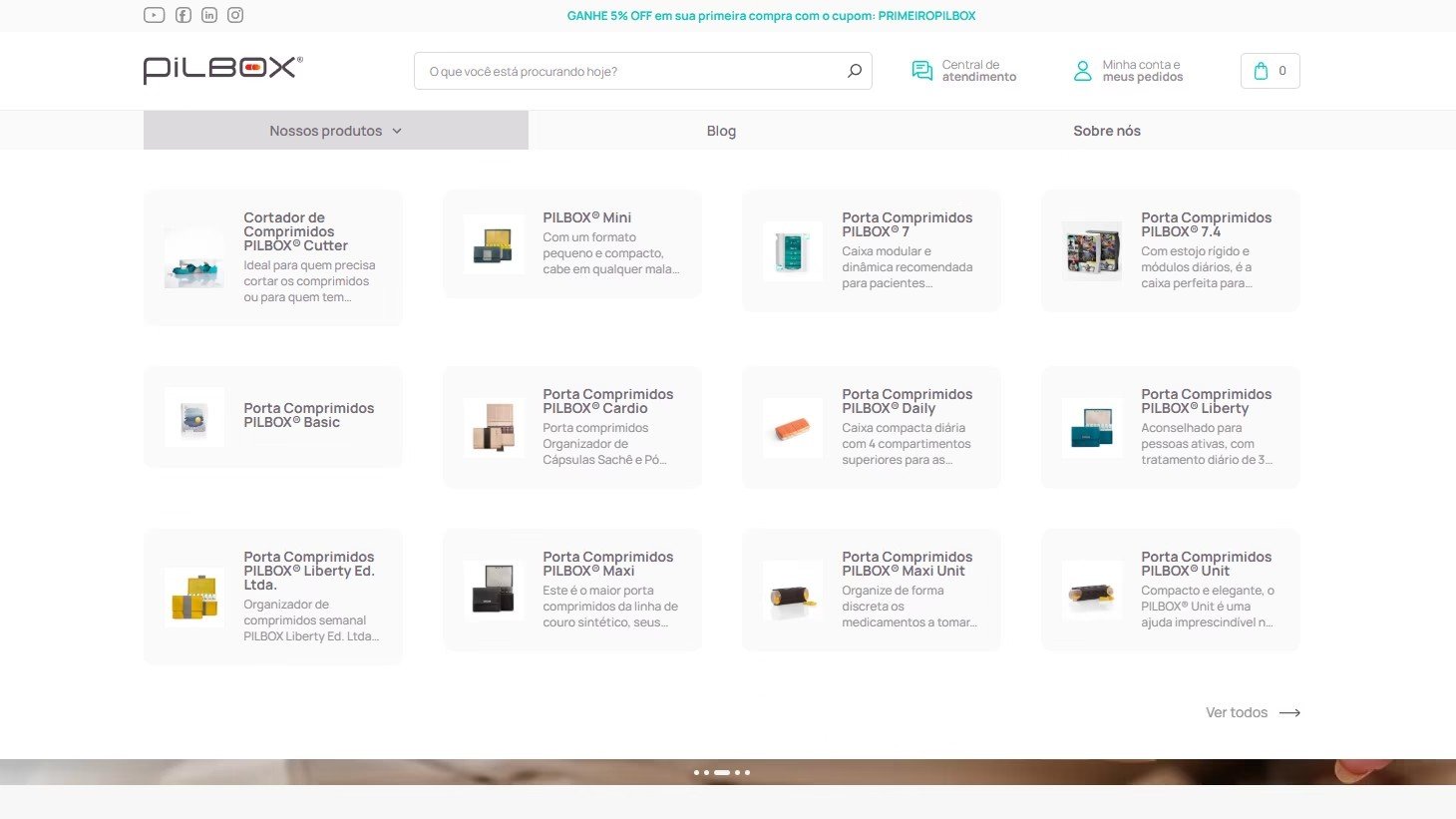Image resolution: width=1456 pixels, height=819 pixels.
Task: Open the shopping bag cart
Action: click(x=1270, y=71)
